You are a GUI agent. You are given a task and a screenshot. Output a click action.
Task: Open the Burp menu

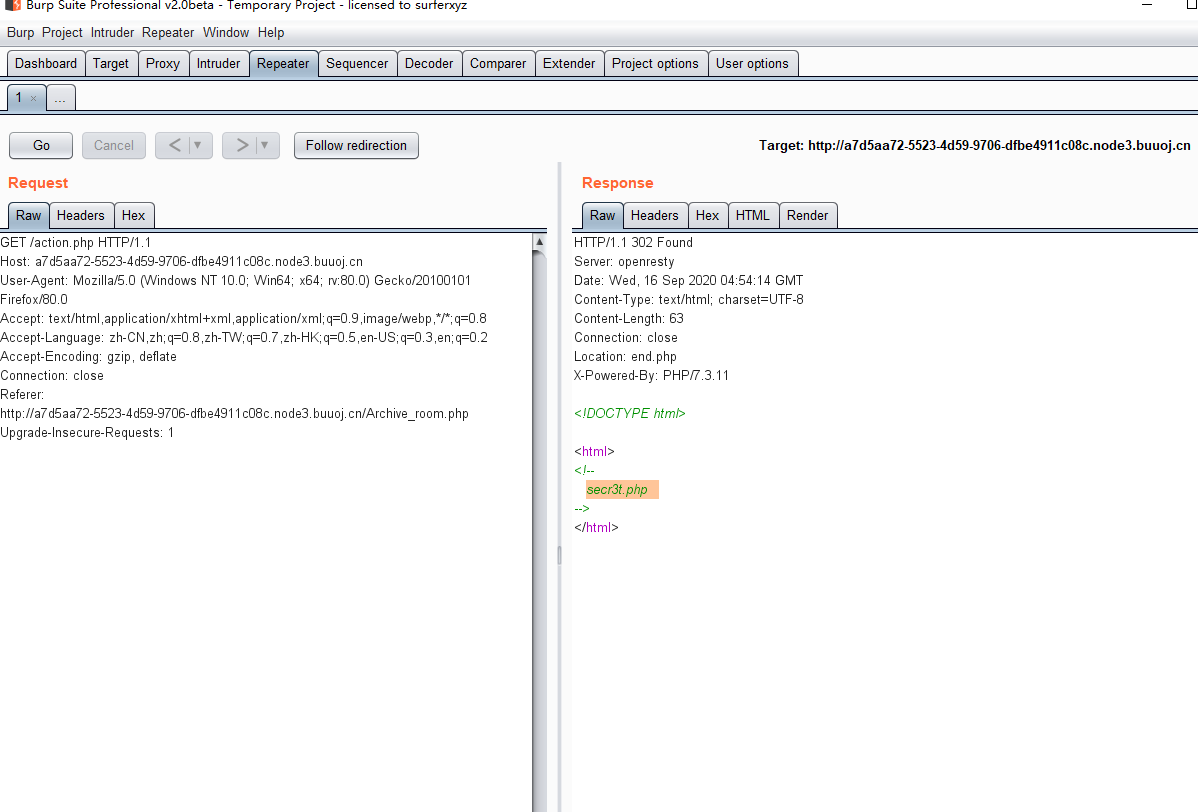tap(21, 33)
